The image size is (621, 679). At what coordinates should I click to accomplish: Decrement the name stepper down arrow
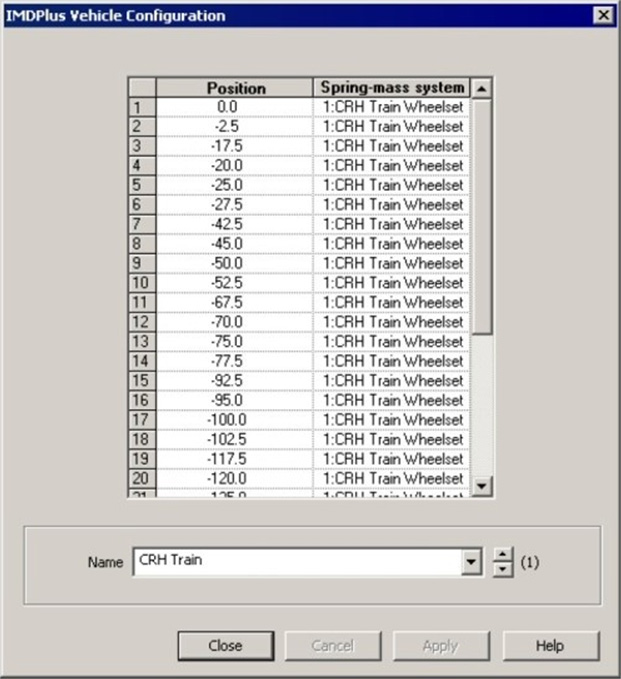(502, 569)
